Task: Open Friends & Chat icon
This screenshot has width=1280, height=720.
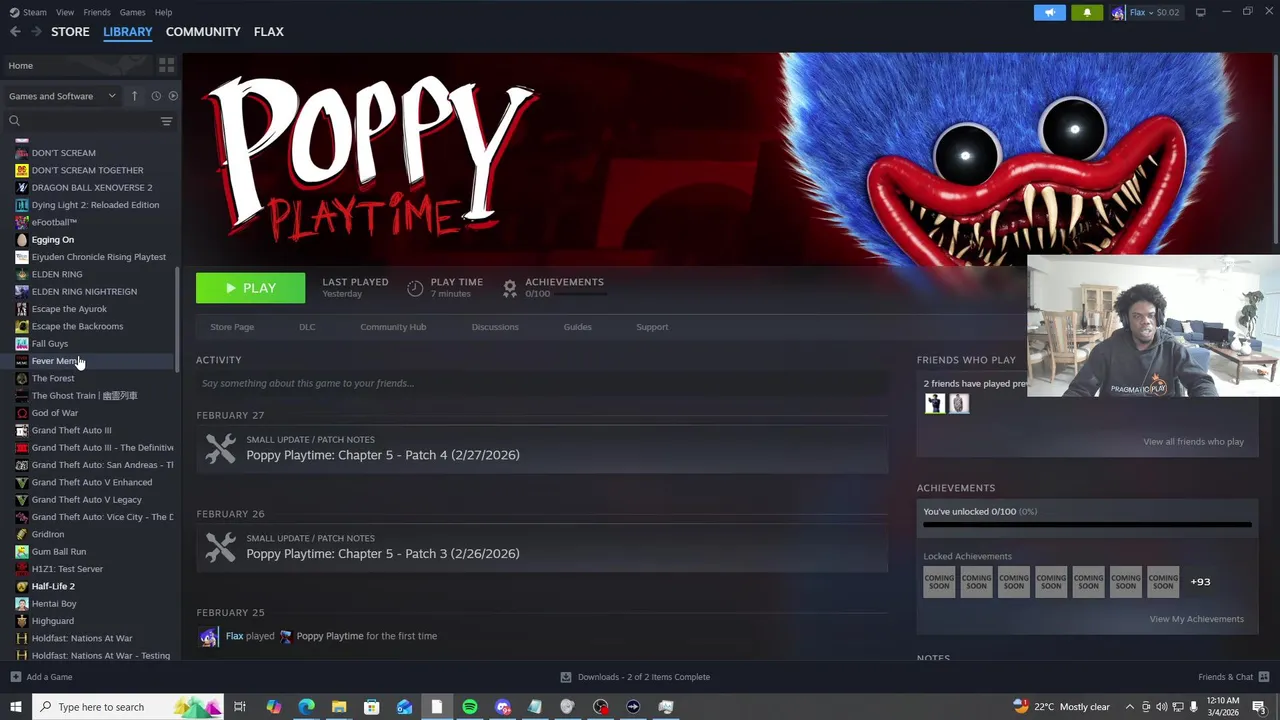Action: (x=1264, y=677)
